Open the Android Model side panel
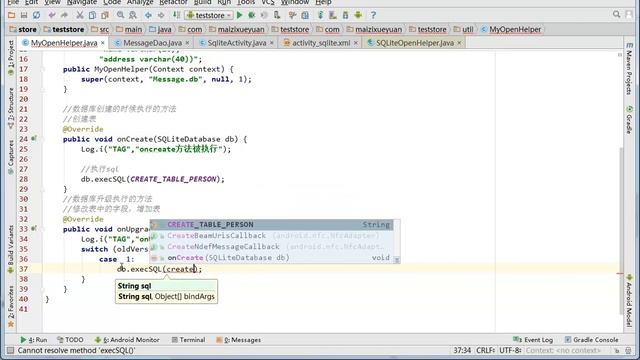 click(629, 300)
